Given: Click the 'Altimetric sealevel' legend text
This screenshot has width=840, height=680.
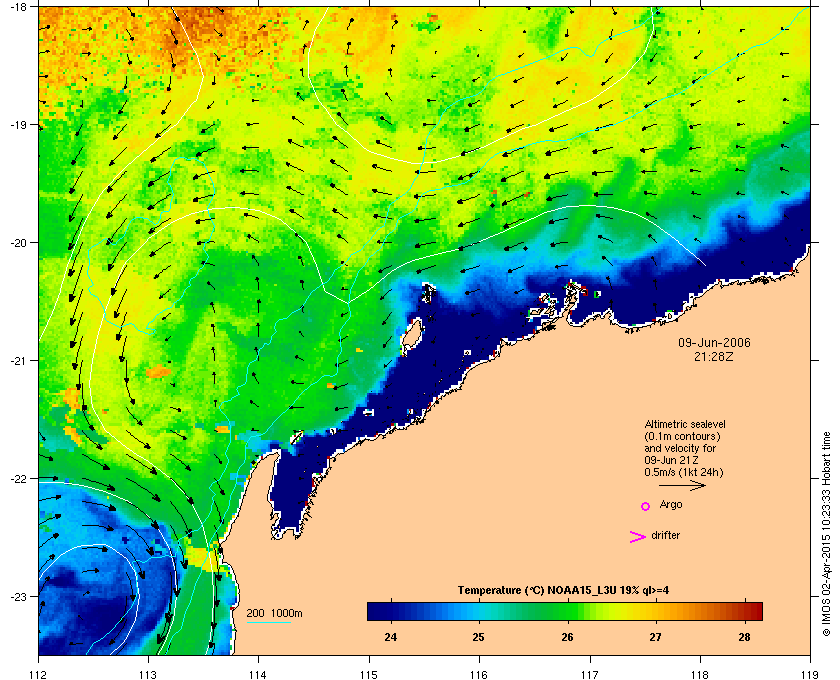Looking at the screenshot, I should coord(685,424).
